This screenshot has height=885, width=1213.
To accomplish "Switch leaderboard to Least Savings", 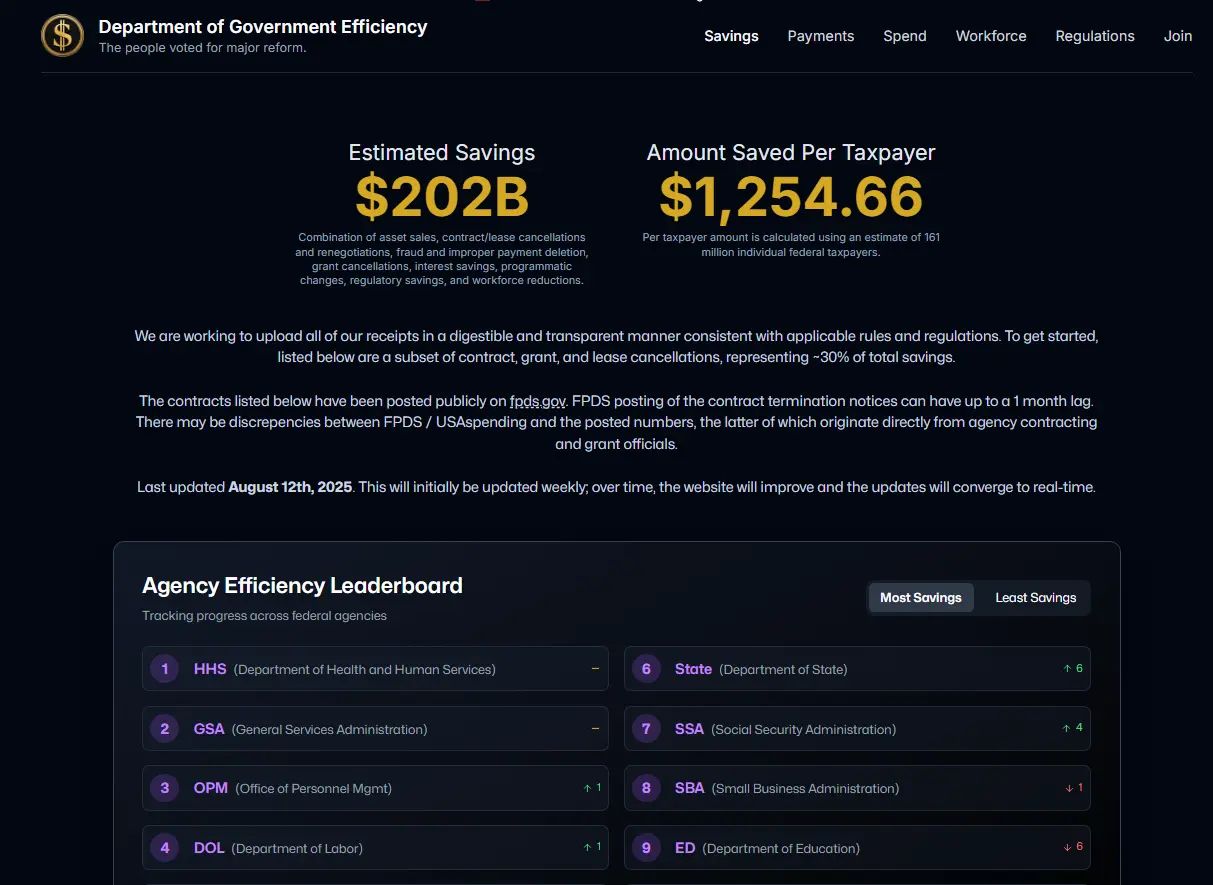I will pos(1035,598).
